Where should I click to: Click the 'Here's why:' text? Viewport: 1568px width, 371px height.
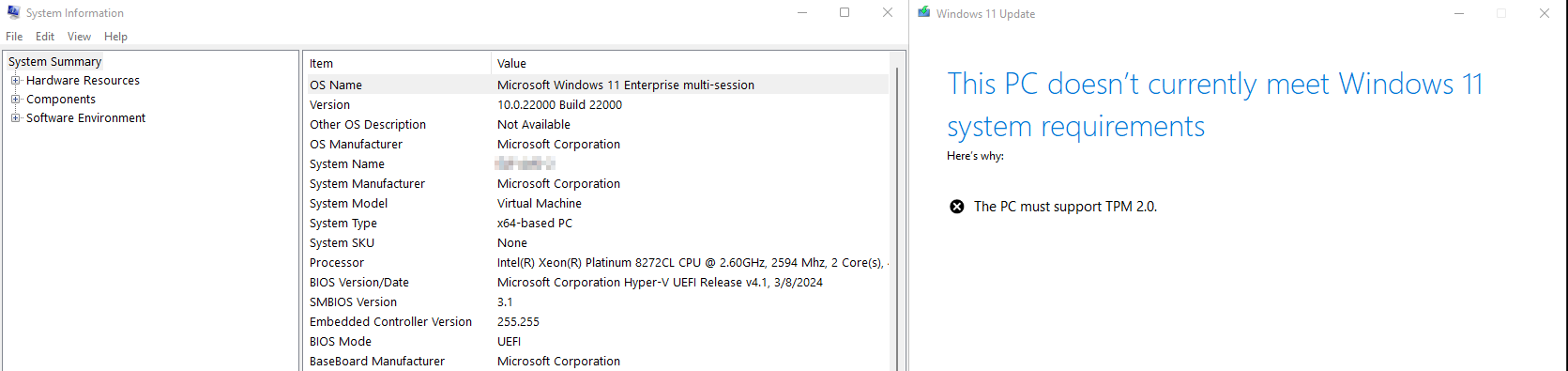(x=975, y=156)
